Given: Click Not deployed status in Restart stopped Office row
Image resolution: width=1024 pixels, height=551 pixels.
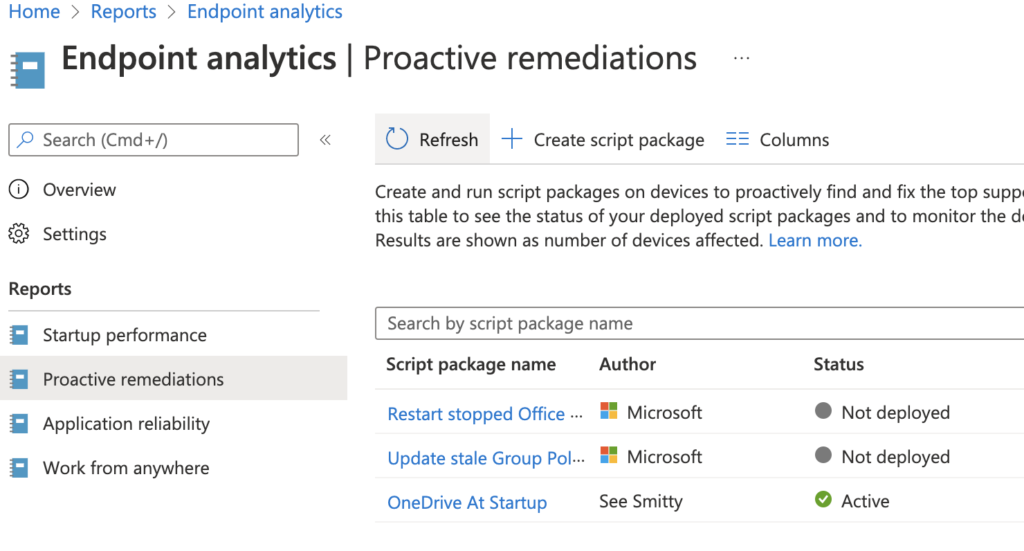Looking at the screenshot, I should pyautogui.click(x=895, y=413).
